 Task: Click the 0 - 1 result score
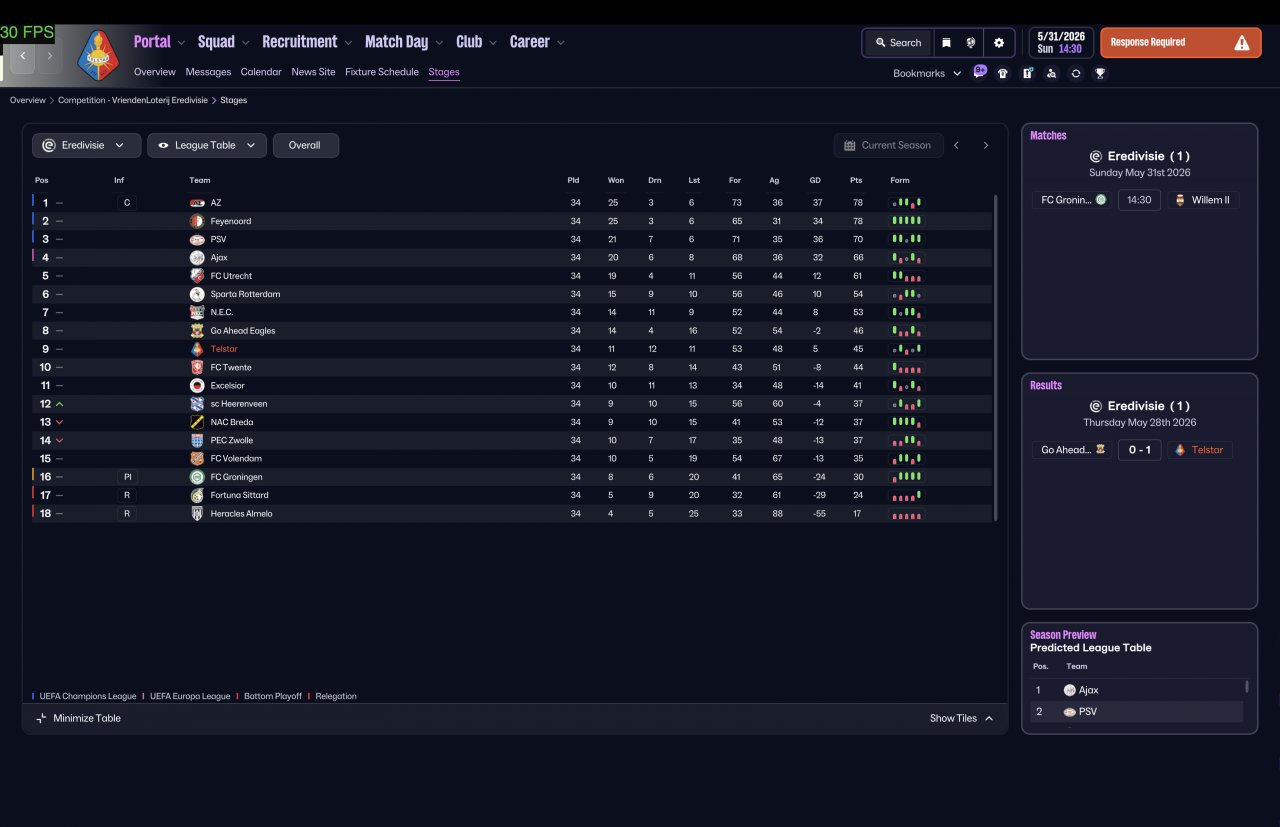click(x=1139, y=450)
